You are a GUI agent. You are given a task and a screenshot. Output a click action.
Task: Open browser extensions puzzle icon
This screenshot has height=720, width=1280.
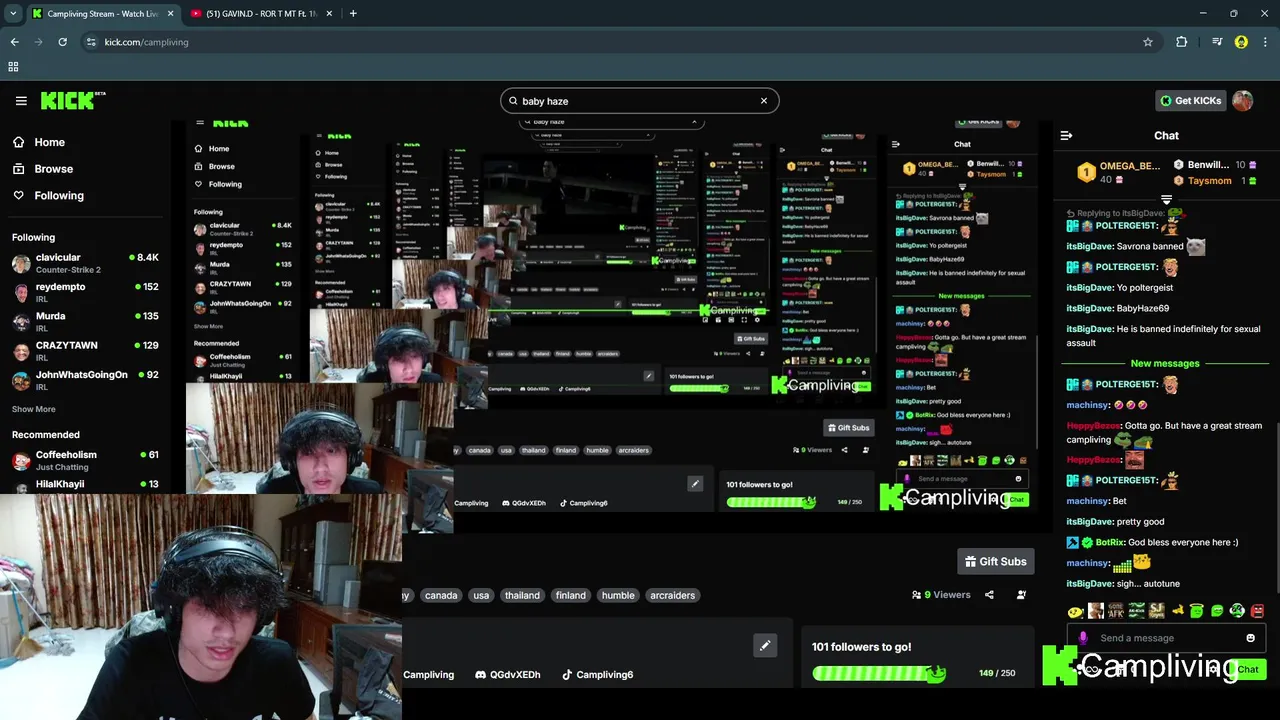(x=1182, y=42)
